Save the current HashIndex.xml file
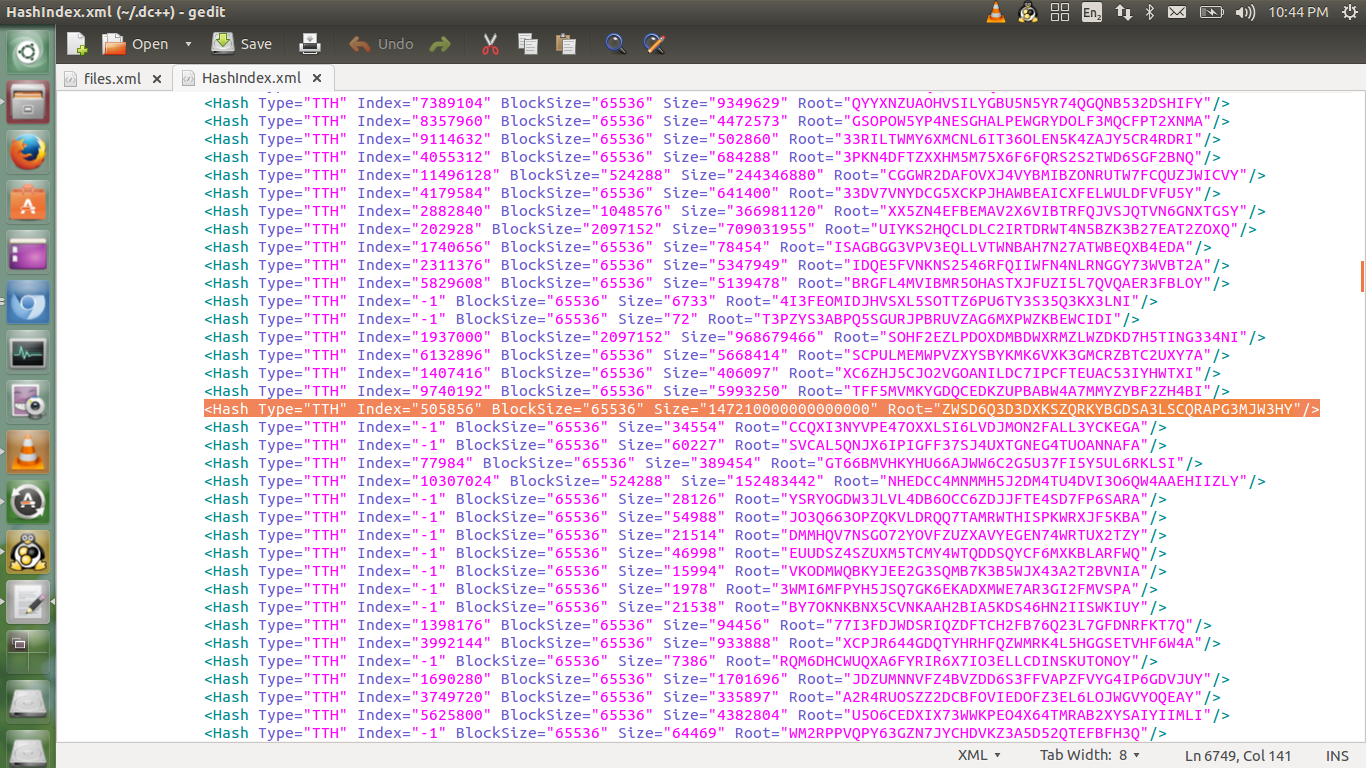This screenshot has height=768, width=1366. tap(242, 44)
